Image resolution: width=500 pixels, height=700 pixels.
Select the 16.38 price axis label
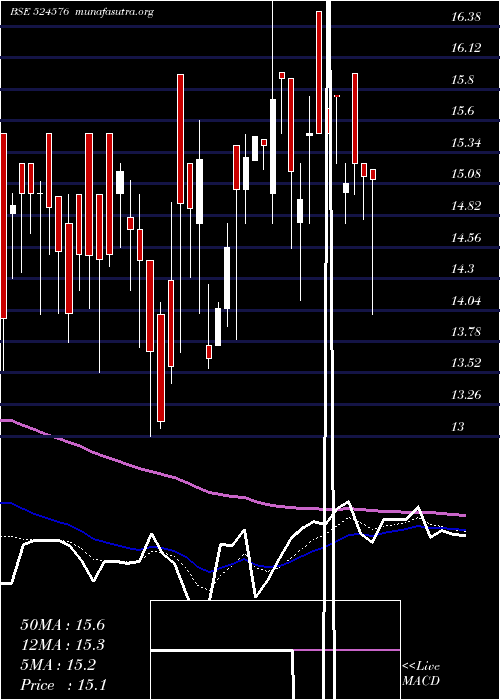pyautogui.click(x=466, y=17)
